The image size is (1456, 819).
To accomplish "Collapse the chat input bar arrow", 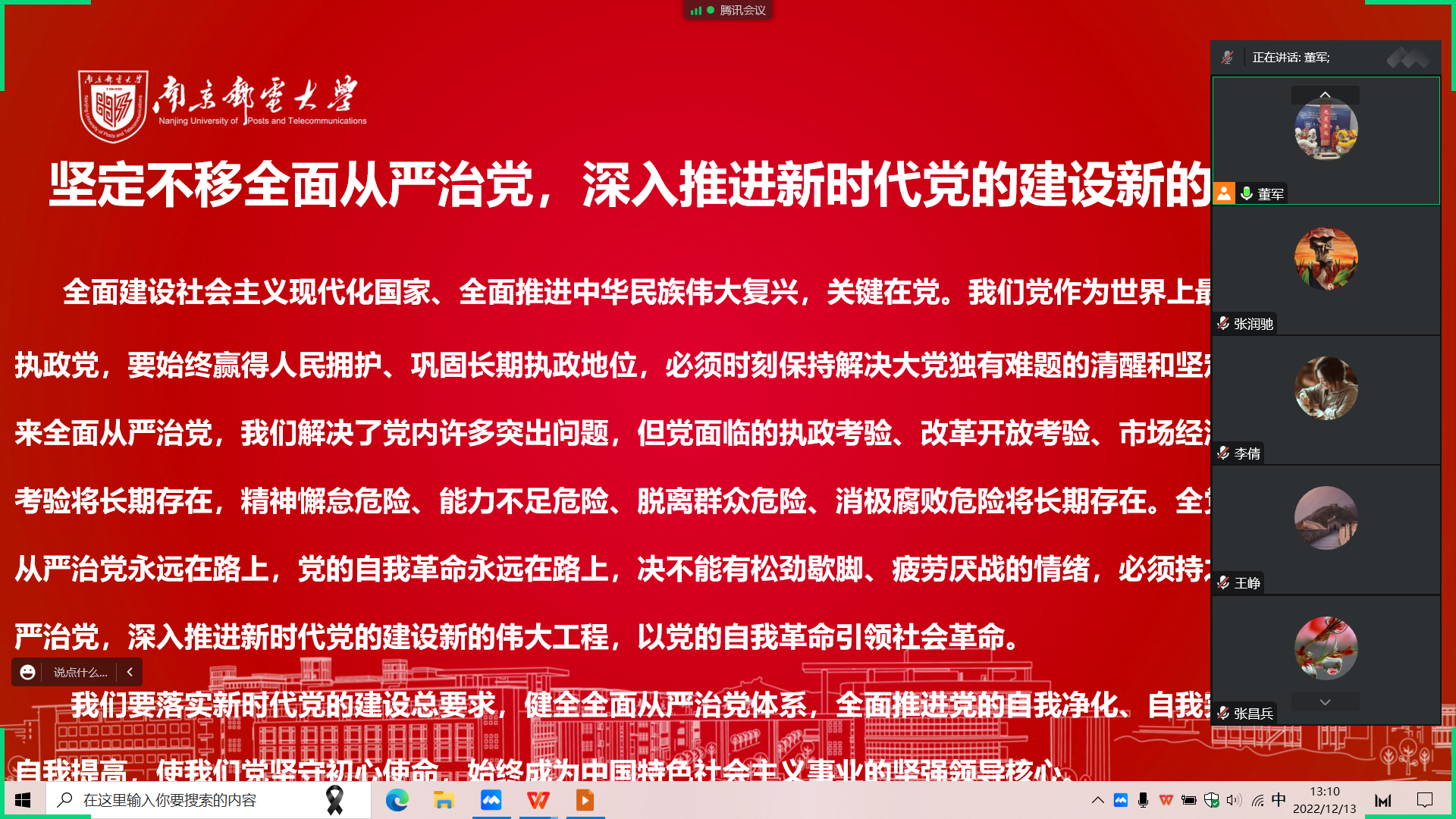I will click(x=130, y=673).
